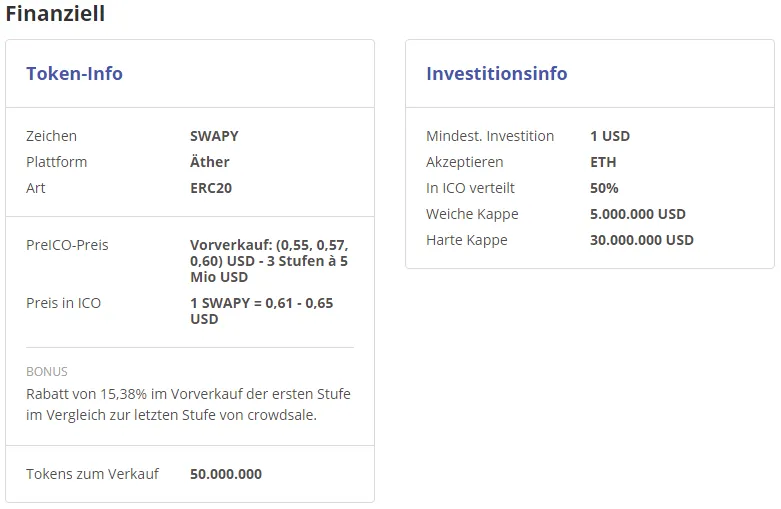Select the Investitionsinfo card title

[497, 74]
